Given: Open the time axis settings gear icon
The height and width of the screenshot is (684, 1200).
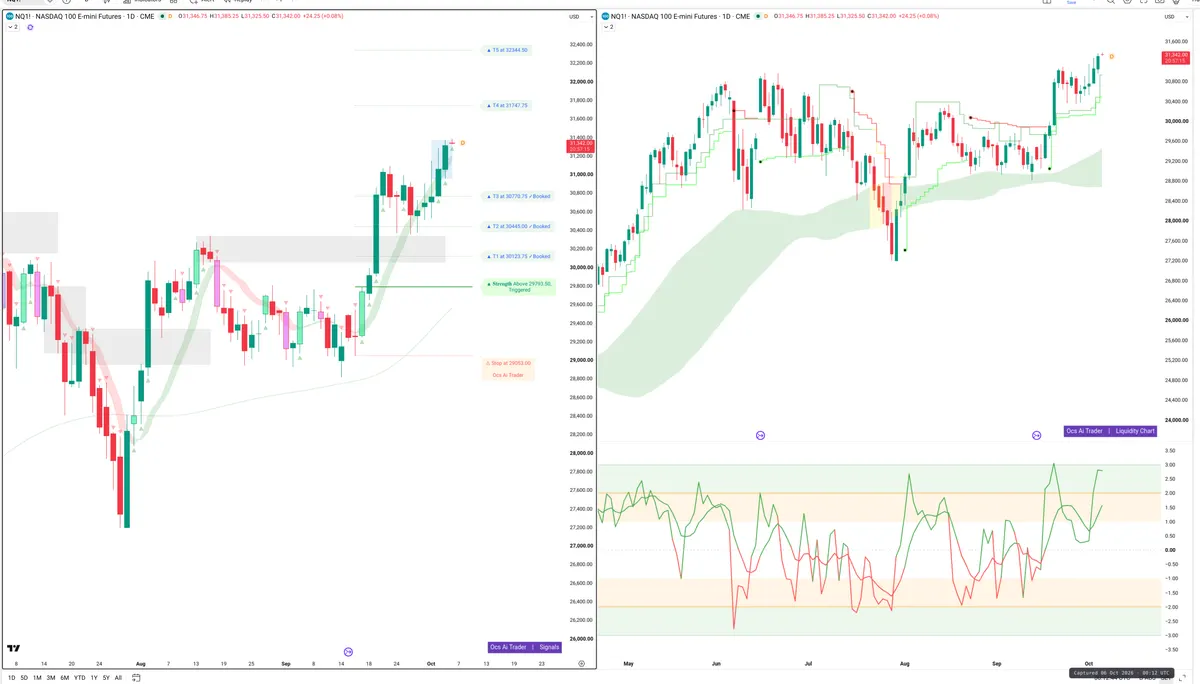Looking at the screenshot, I should coord(581,663).
